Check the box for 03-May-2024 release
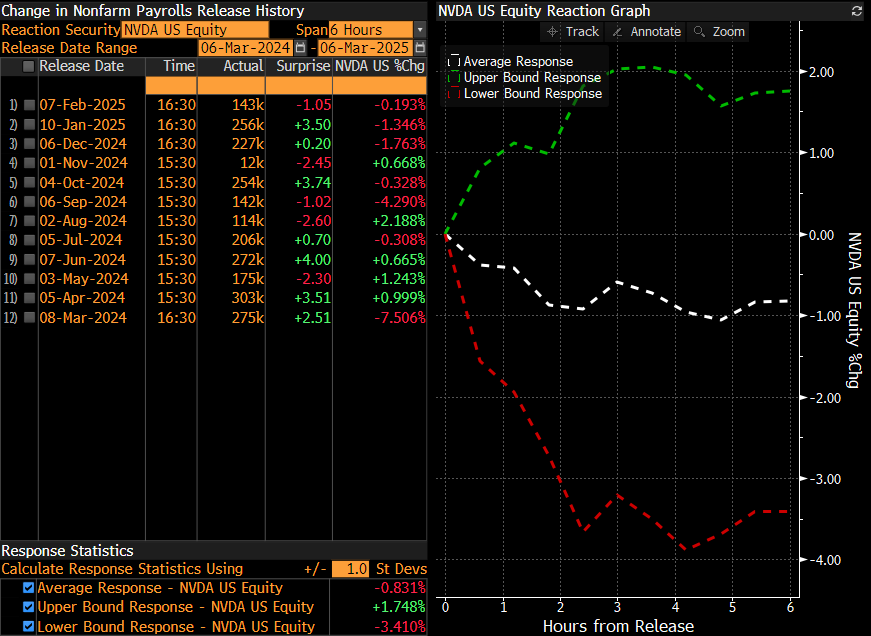Screen dimensions: 871x636 (29, 279)
